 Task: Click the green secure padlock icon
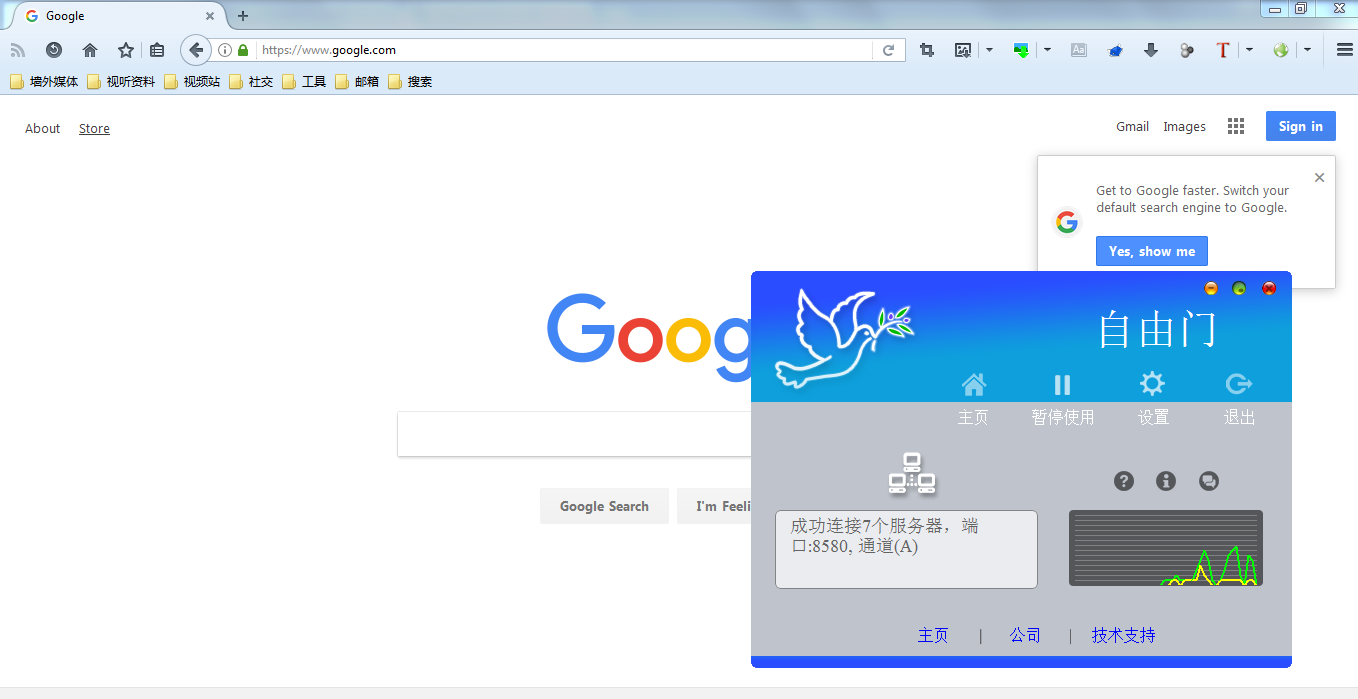pos(243,50)
